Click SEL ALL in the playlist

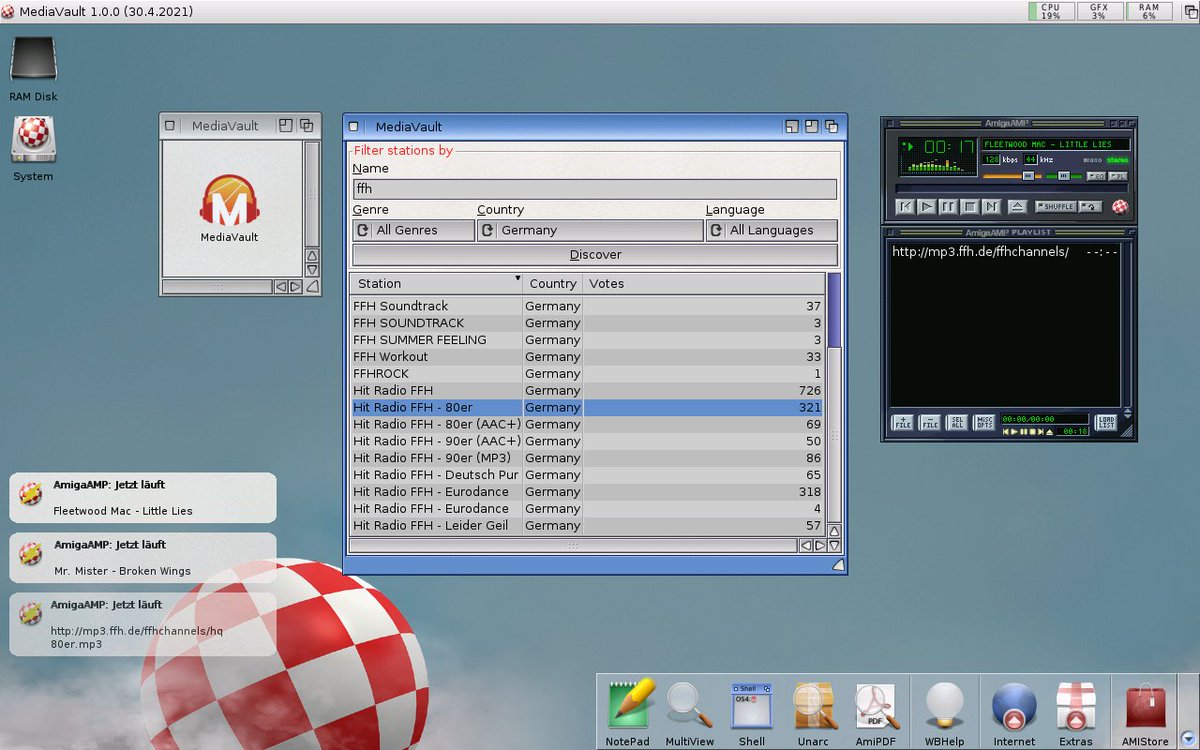pos(957,422)
